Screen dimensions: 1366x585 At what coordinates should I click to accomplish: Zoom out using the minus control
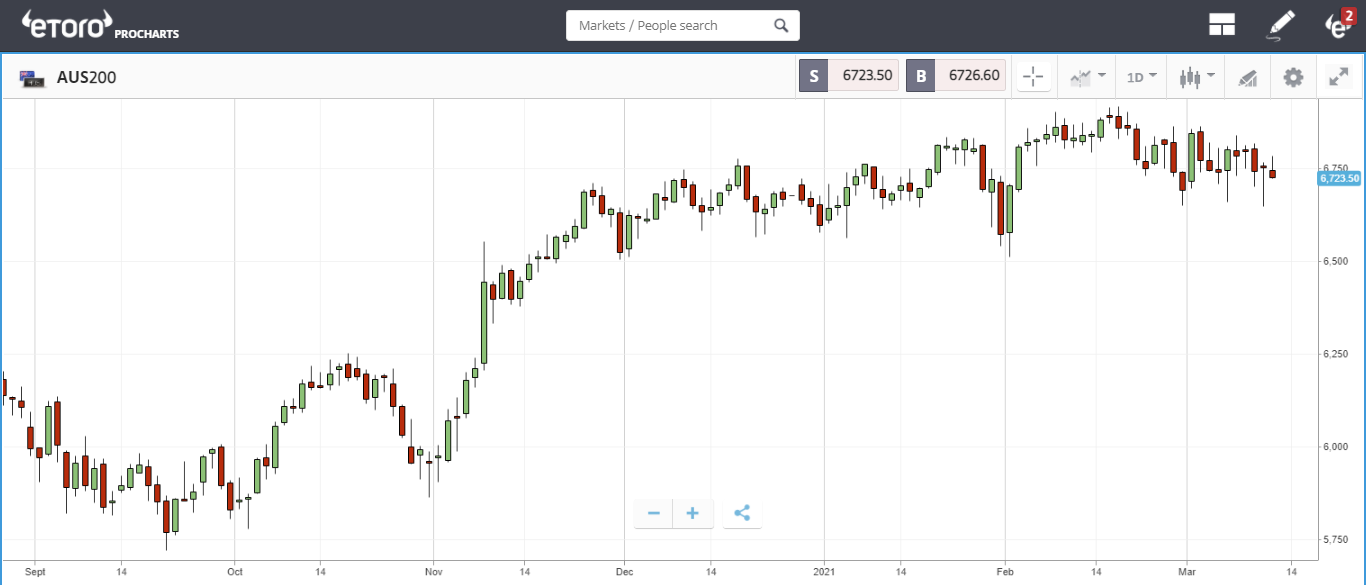pos(653,512)
